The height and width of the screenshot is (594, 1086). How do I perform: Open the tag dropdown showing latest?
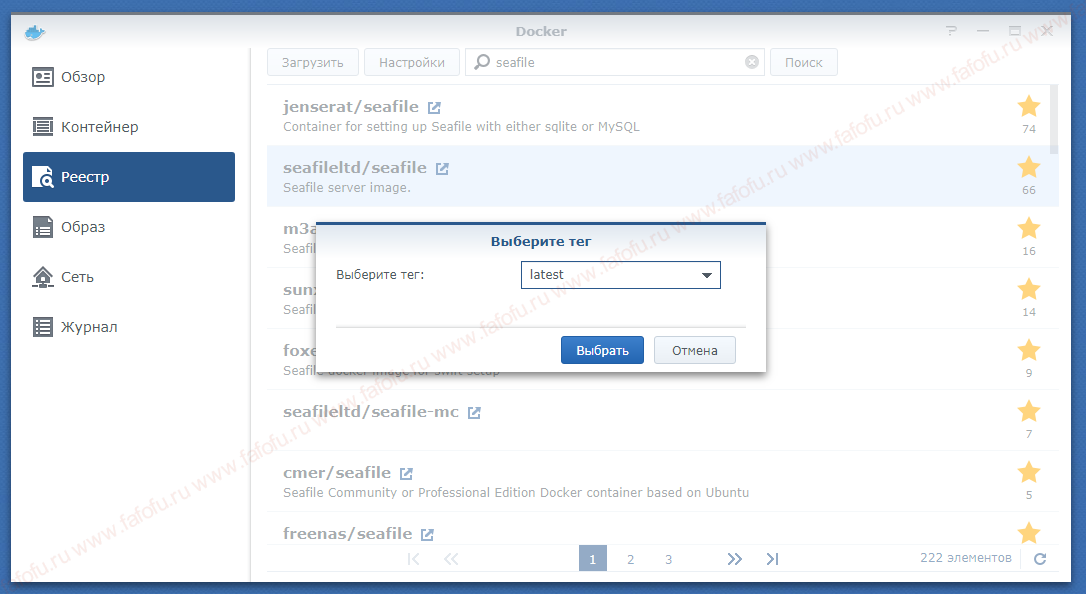click(621, 275)
